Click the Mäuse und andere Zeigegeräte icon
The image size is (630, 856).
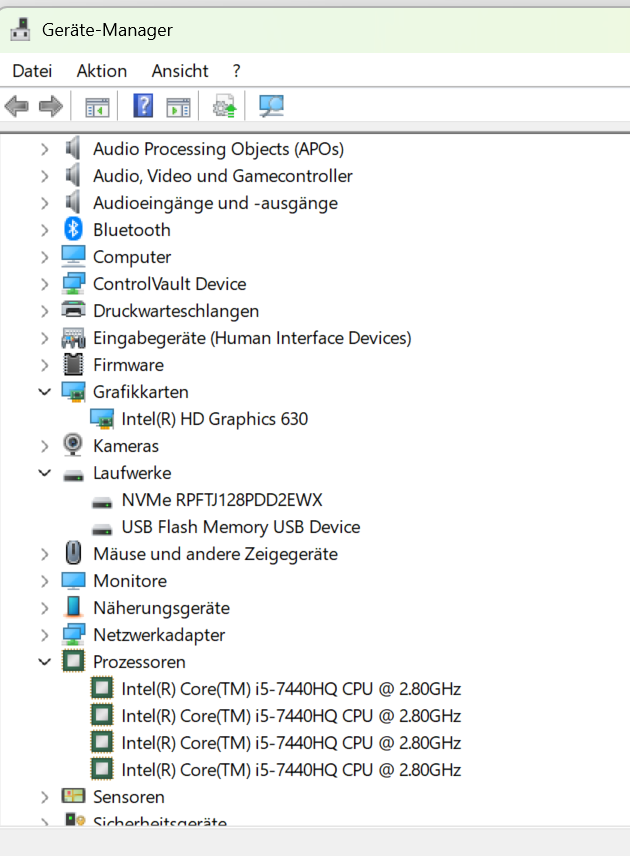coord(73,552)
